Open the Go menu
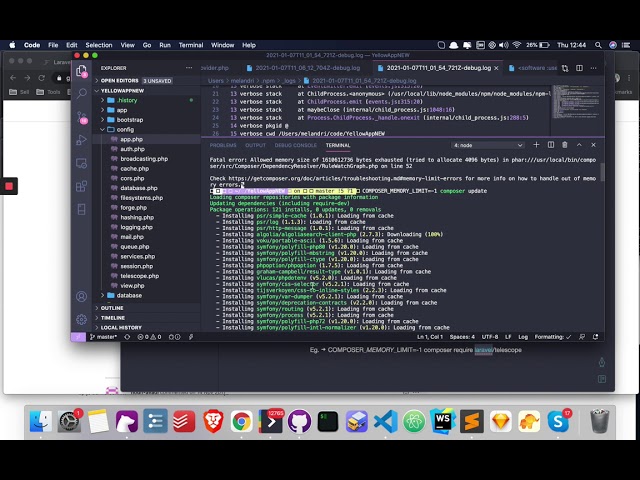 [147, 45]
